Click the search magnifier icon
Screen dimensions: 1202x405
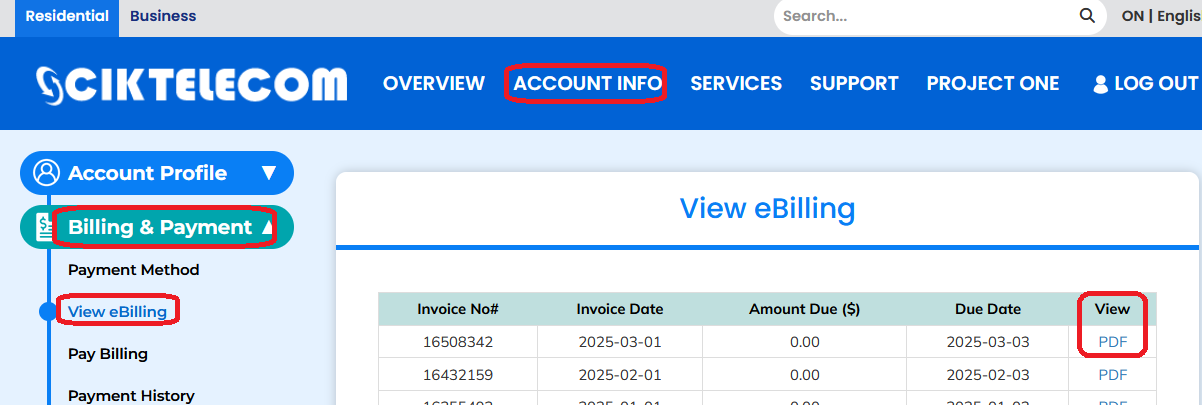(x=1087, y=16)
